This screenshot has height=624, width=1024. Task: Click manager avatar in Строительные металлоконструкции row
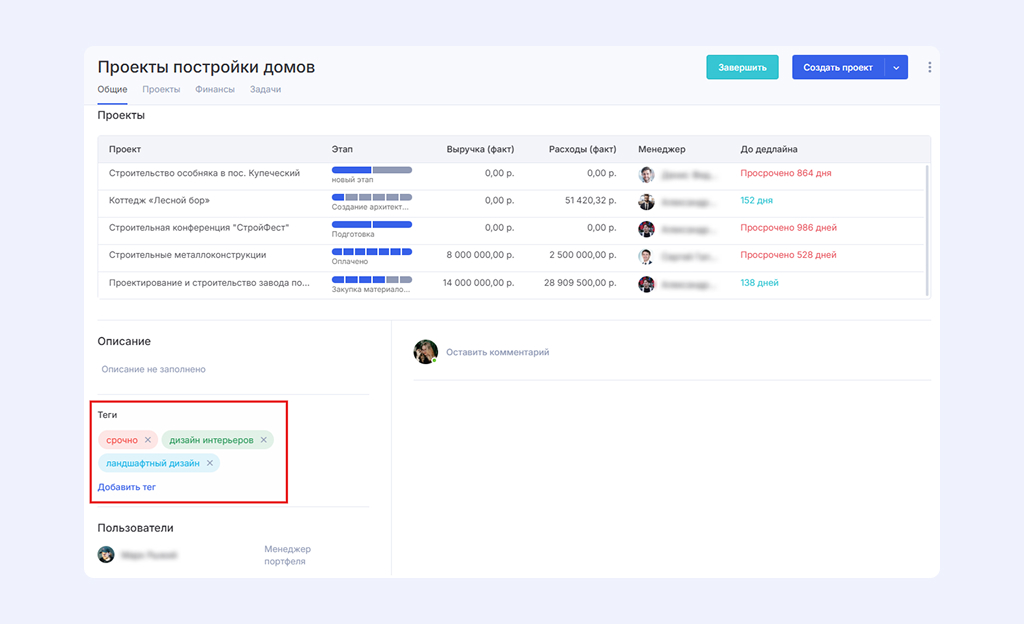pyautogui.click(x=646, y=256)
